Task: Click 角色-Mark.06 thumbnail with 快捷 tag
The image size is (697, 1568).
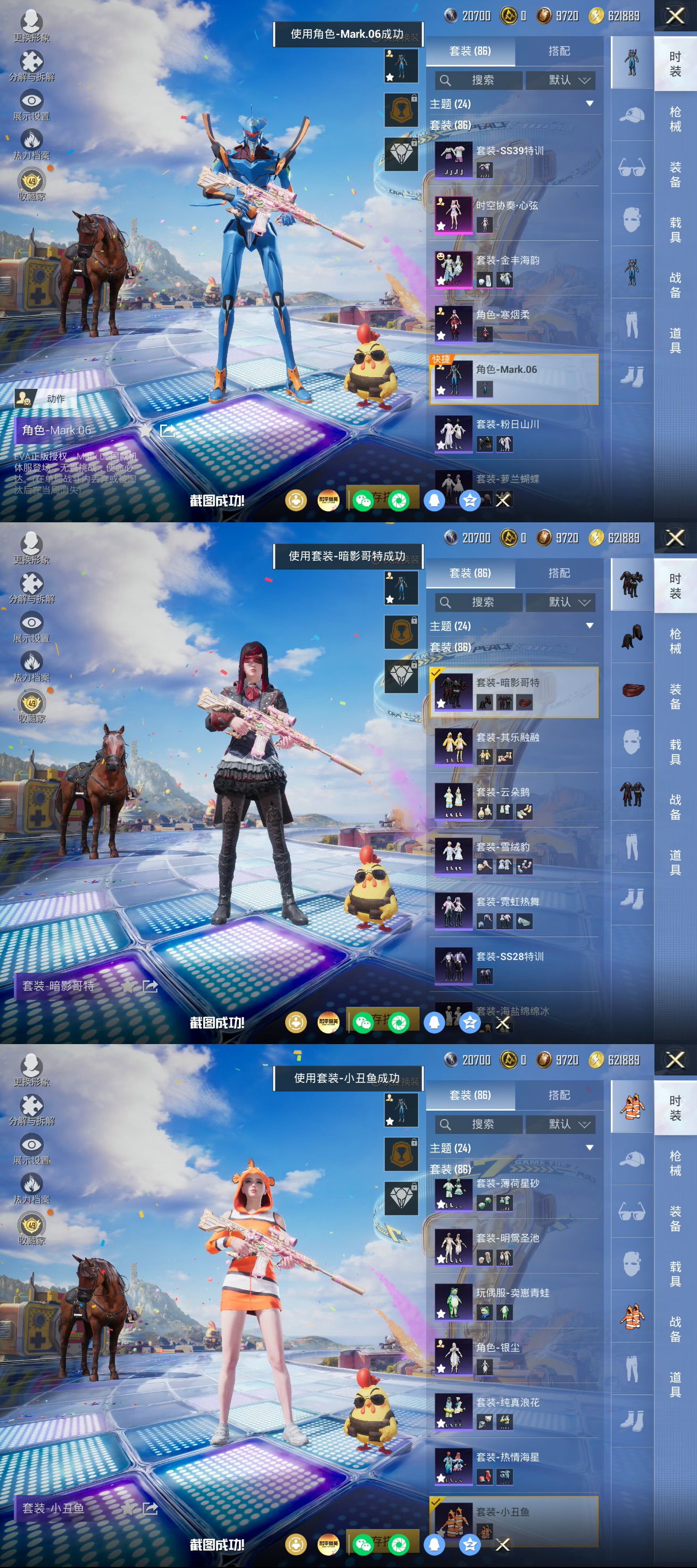Action: coord(453,379)
